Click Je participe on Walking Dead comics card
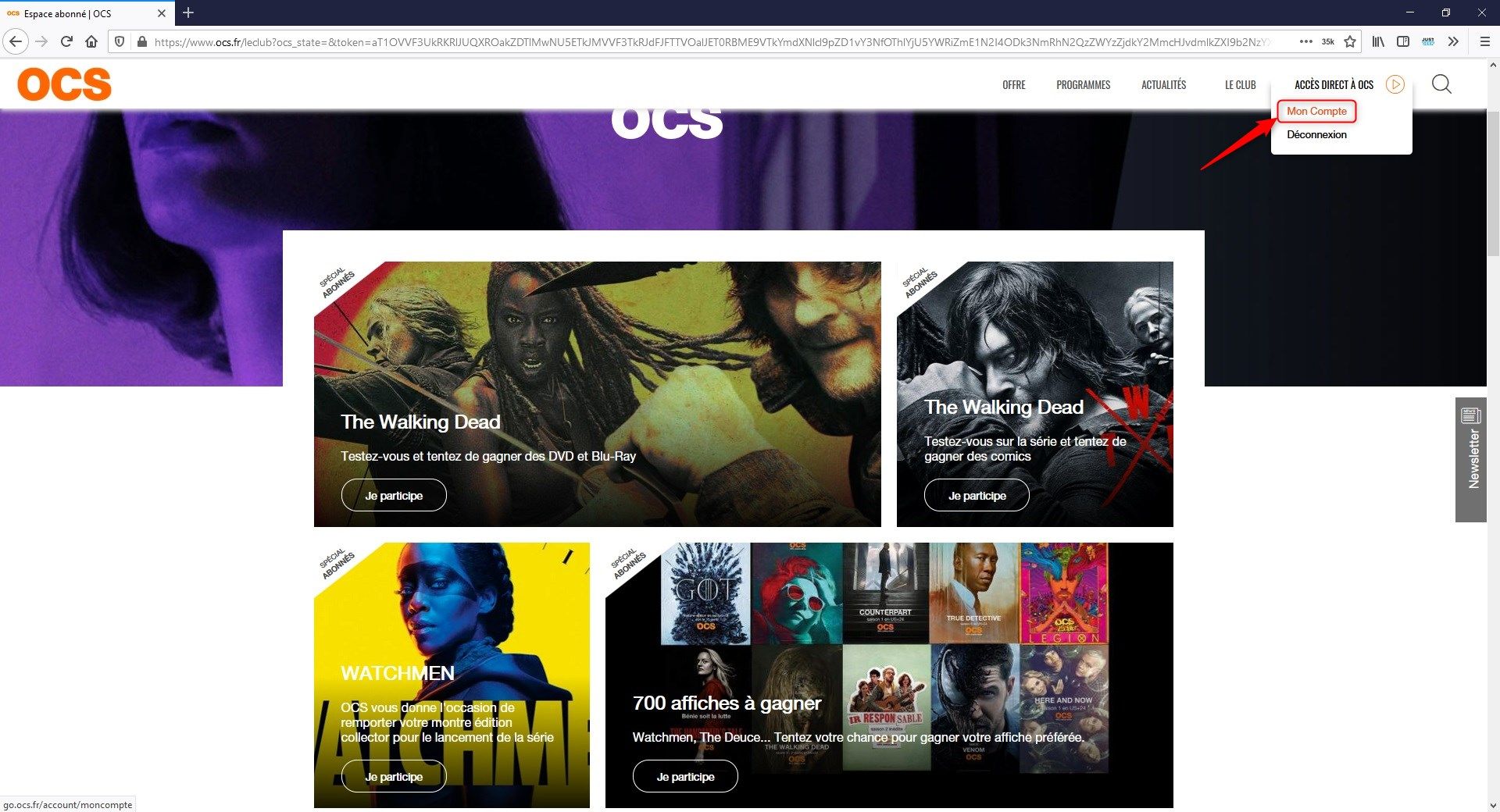The width and height of the screenshot is (1500, 812). point(977,495)
